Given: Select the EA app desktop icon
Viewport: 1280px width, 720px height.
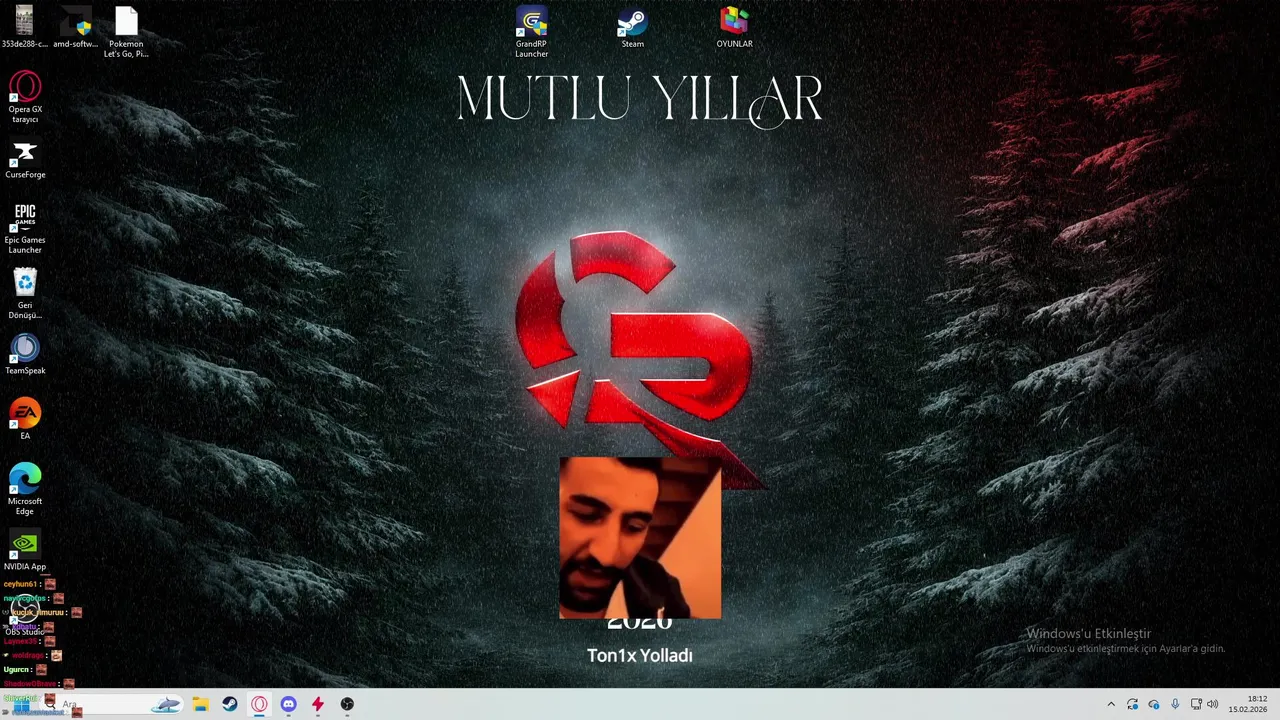Looking at the screenshot, I should [25, 419].
